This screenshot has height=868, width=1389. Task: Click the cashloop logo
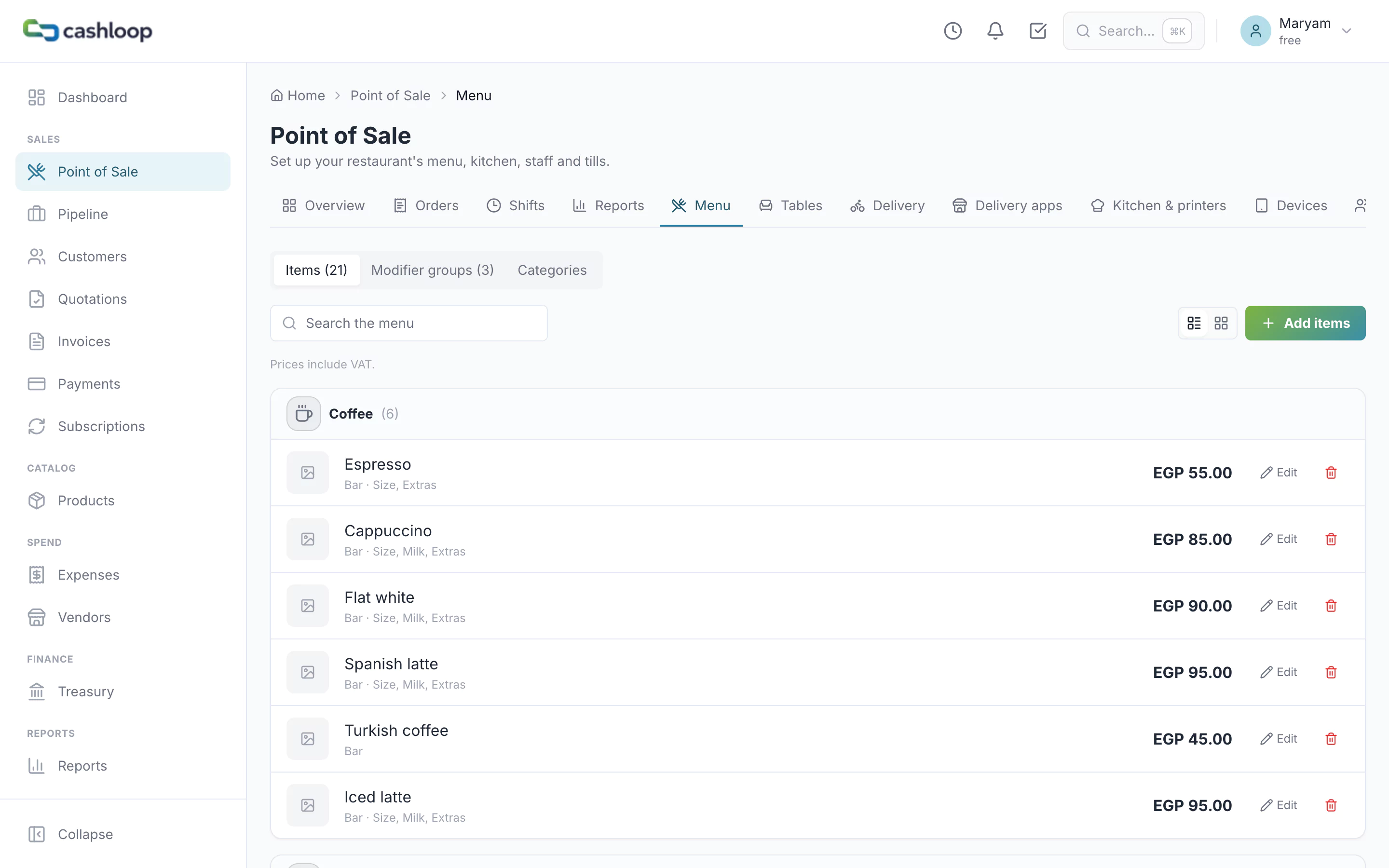[x=88, y=30]
